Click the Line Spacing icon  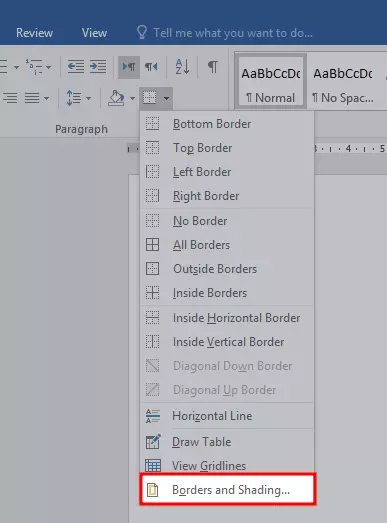73,98
